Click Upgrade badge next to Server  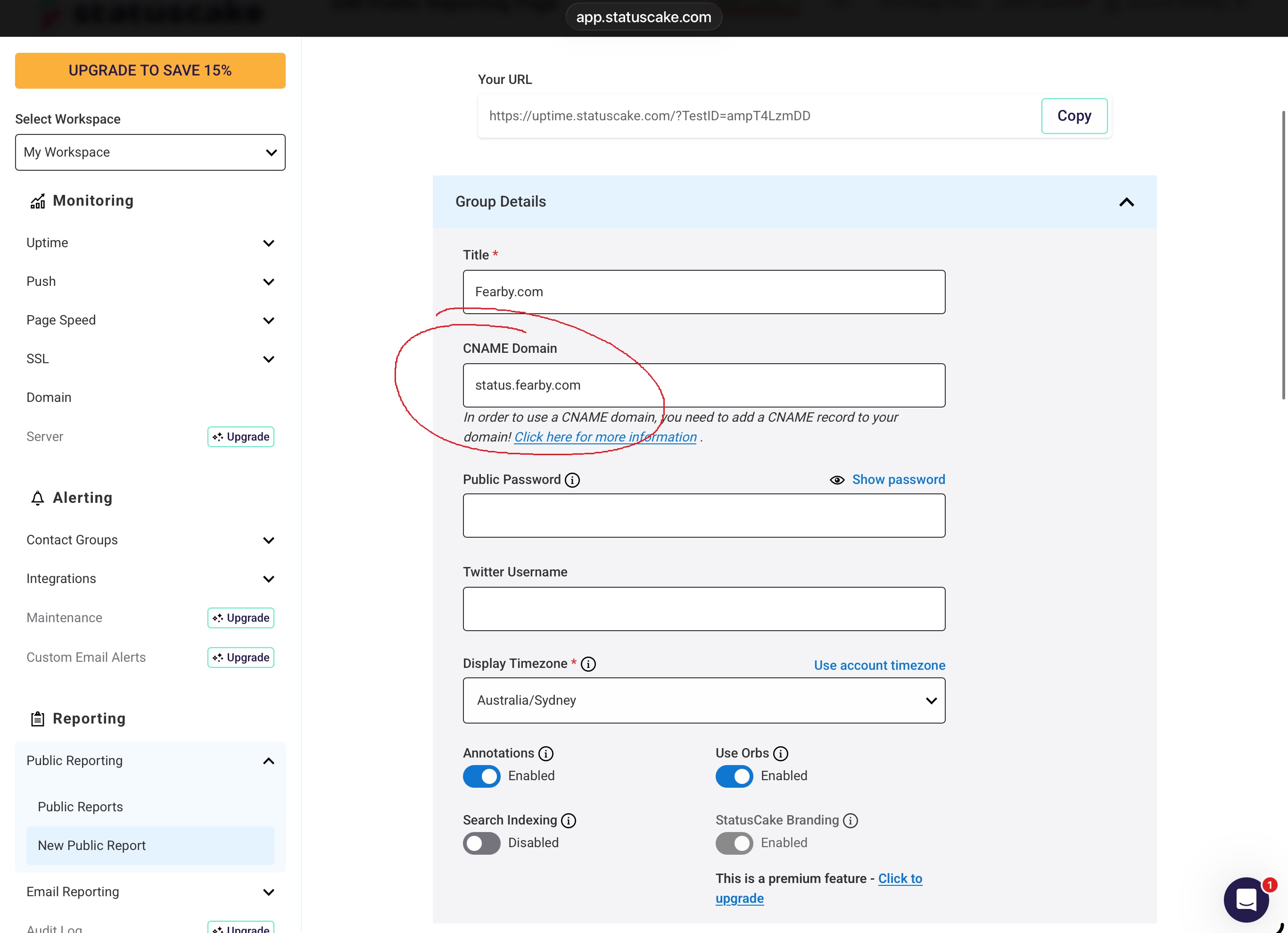click(241, 436)
